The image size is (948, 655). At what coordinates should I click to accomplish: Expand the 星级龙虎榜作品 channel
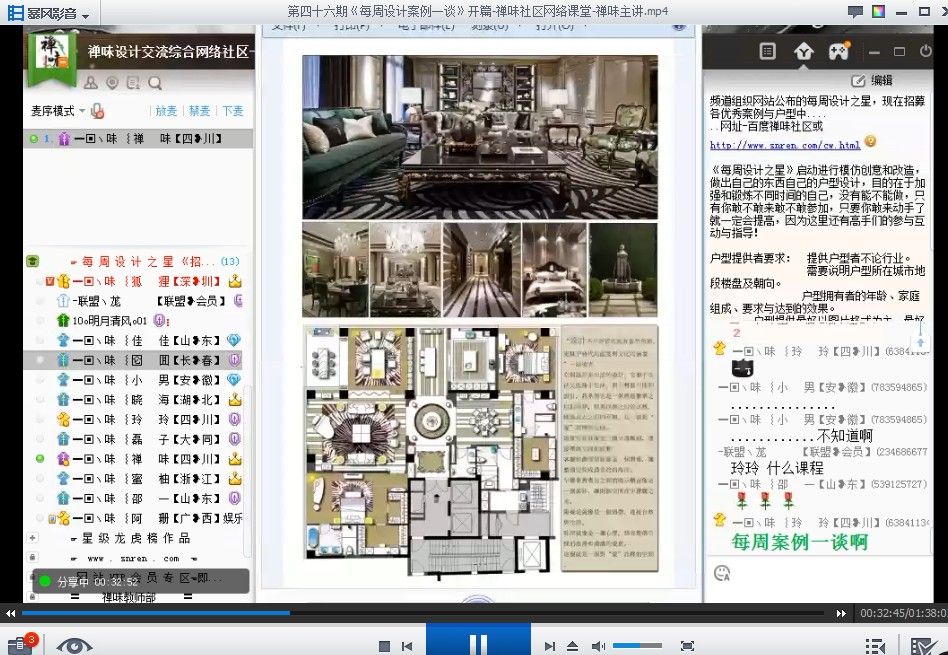click(x=33, y=538)
